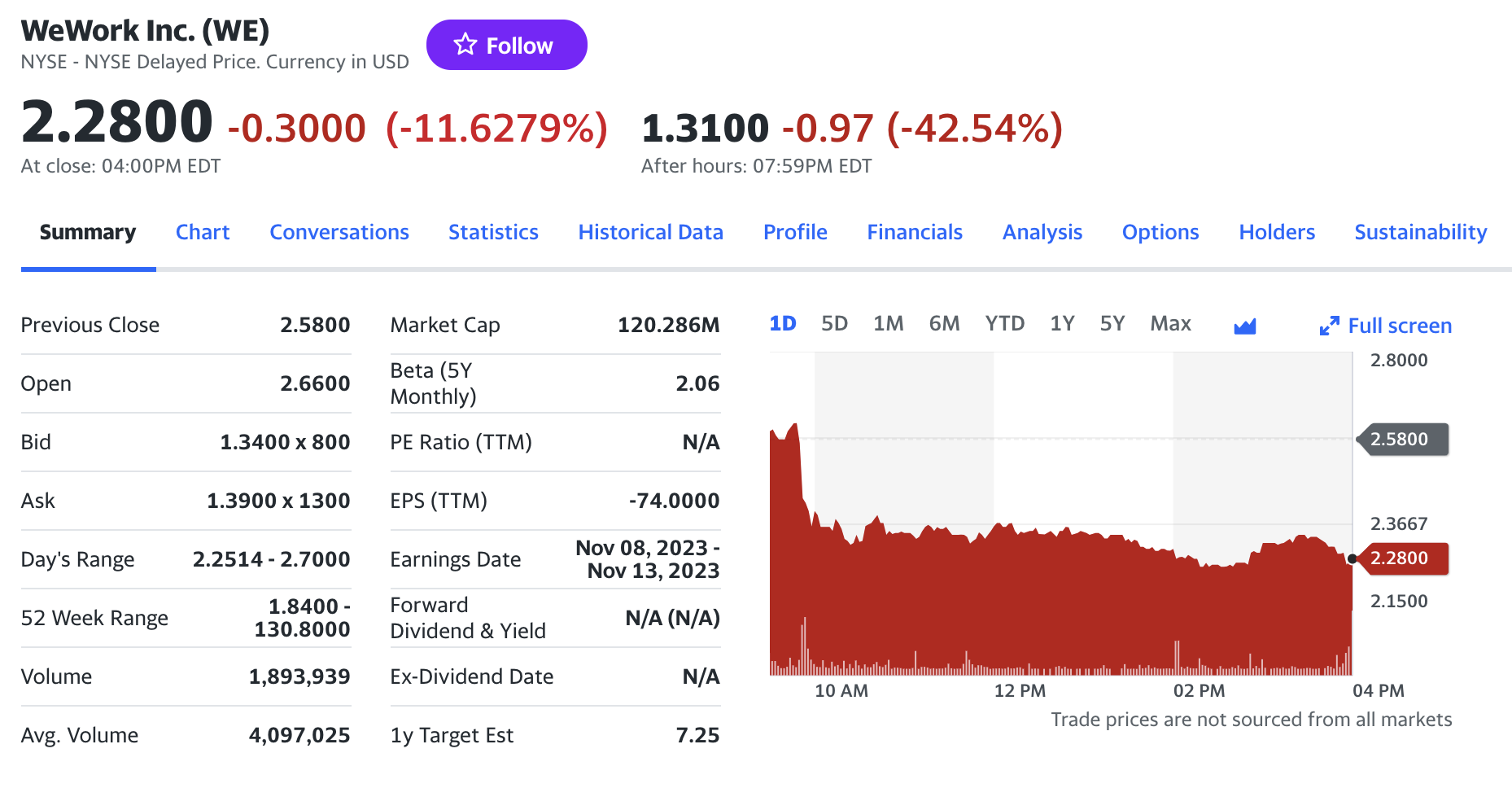The height and width of the screenshot is (788, 1512).
Task: Go to the Conversations tab
Action: (x=339, y=233)
